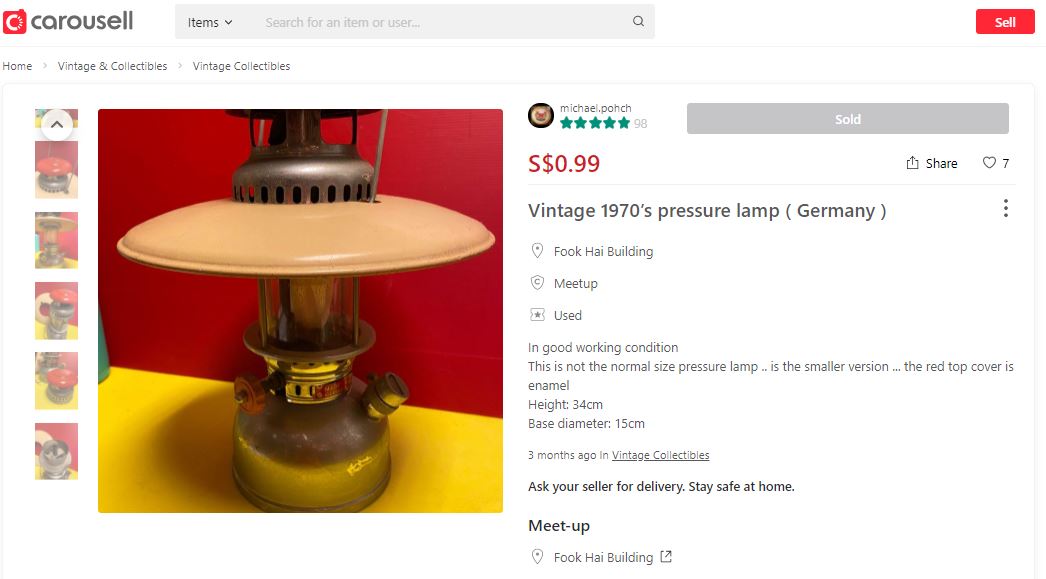
Task: Select the red lamp top thumbnail
Action: [x=57, y=169]
